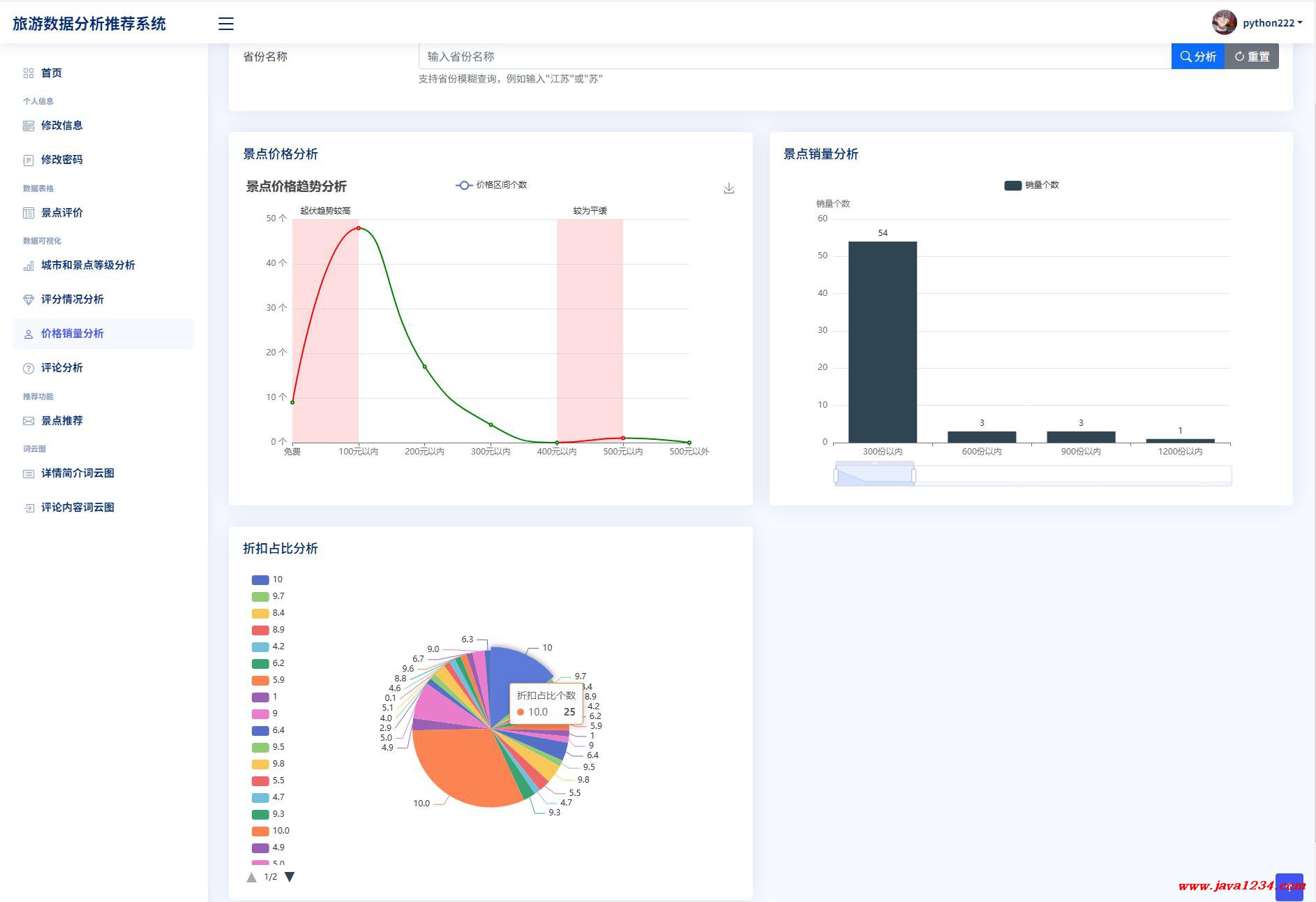Click the 首页 home grid icon
The image size is (1316, 902).
pos(29,73)
